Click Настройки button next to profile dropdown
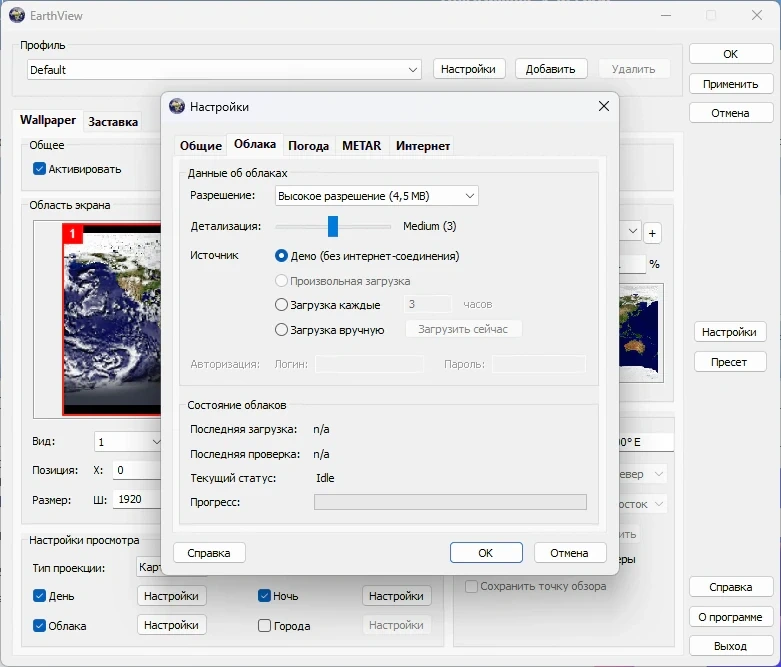Screen dimensions: 781x667 point(469,69)
